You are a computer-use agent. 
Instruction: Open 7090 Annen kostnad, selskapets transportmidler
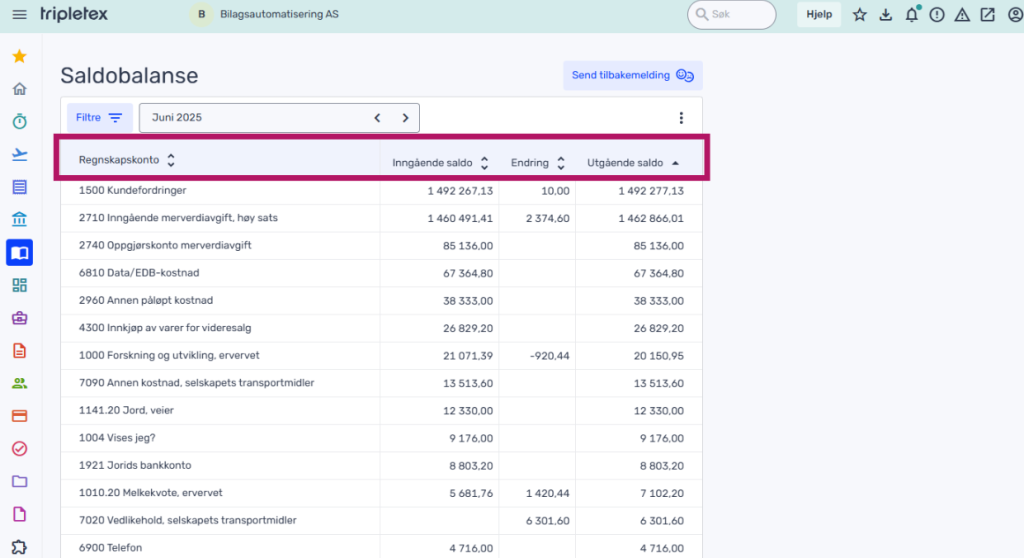tap(197, 383)
